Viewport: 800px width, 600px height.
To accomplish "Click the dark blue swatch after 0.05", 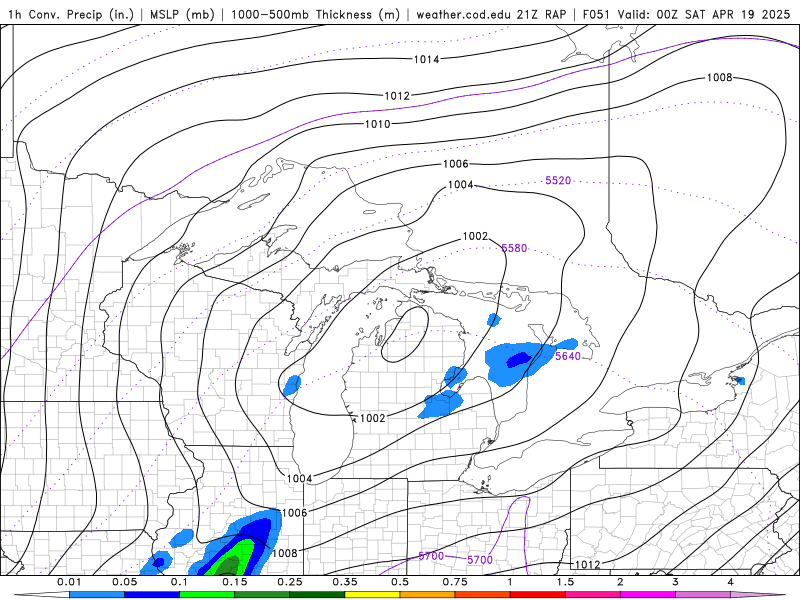I will (x=152, y=595).
